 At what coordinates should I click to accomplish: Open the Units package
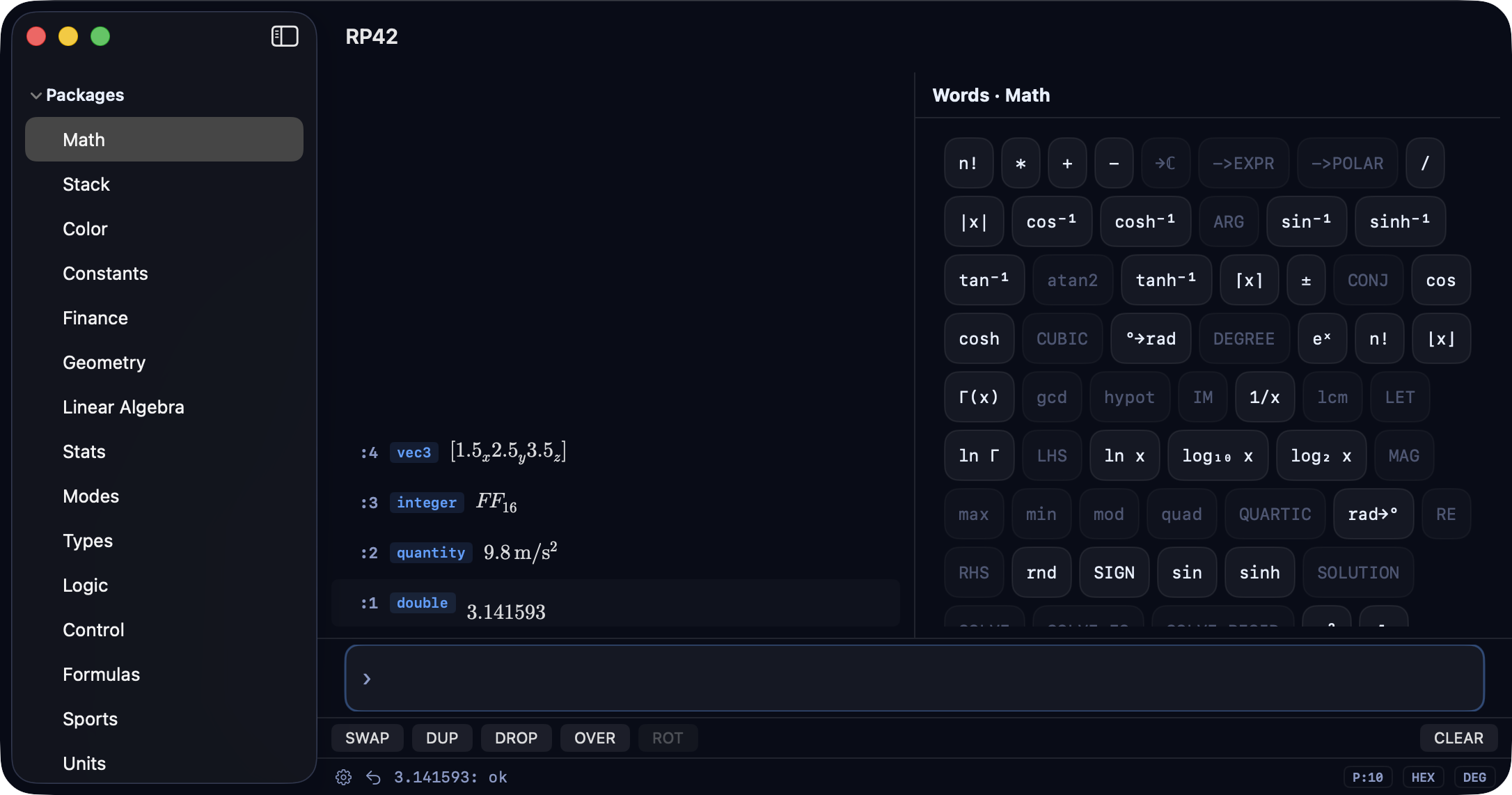pos(164,763)
